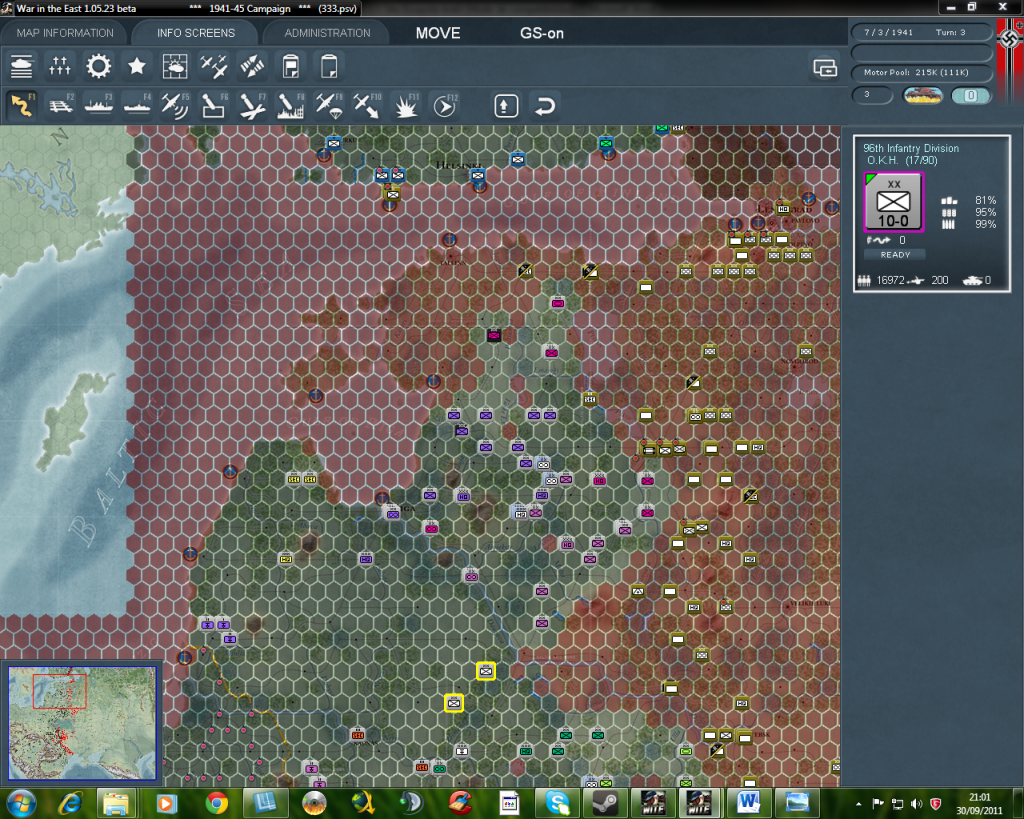1024x819 pixels.
Task: Open the logistics phase report icon
Action: [290, 66]
